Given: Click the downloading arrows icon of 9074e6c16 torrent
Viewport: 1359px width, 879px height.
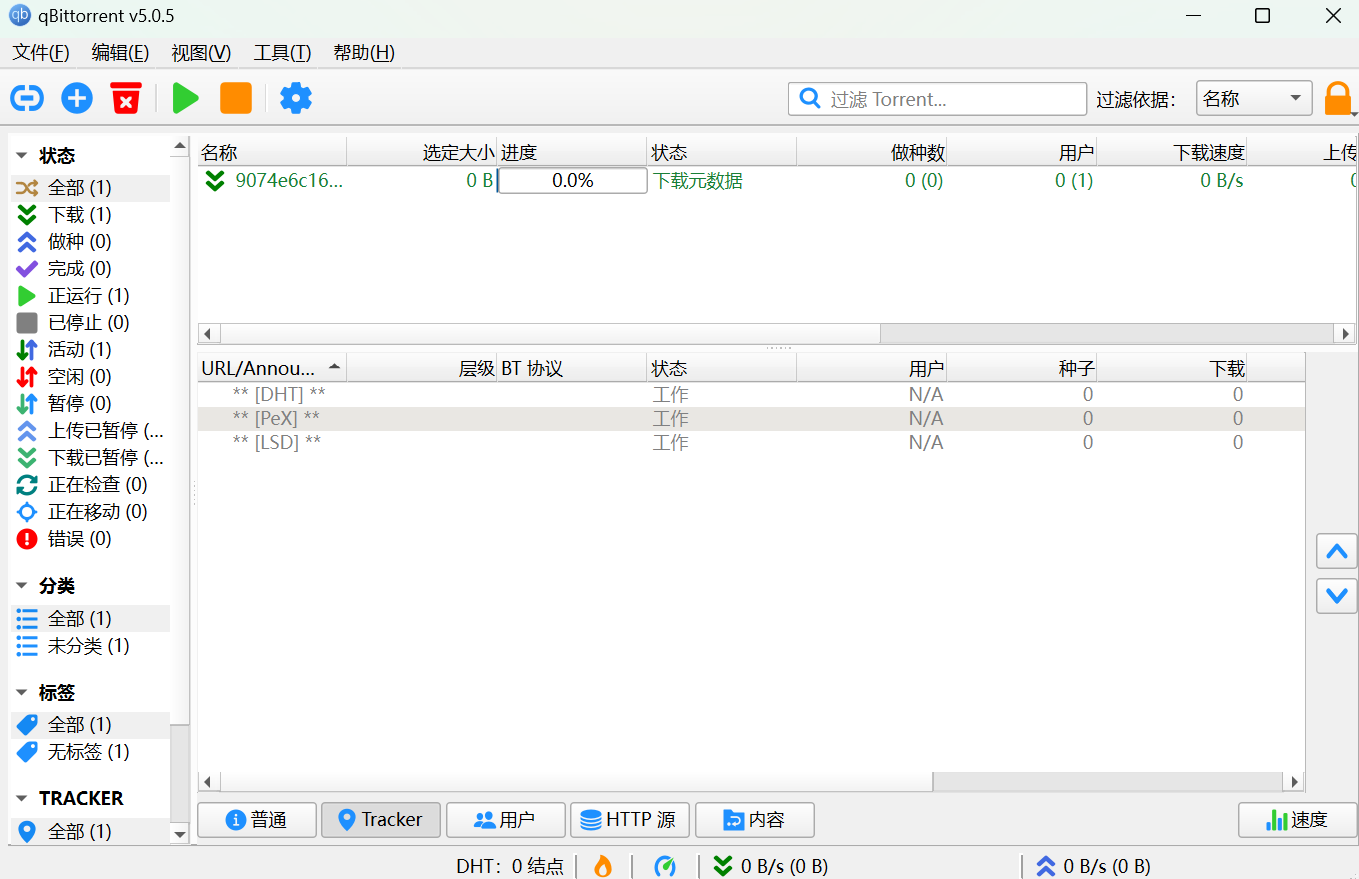Looking at the screenshot, I should pos(215,181).
